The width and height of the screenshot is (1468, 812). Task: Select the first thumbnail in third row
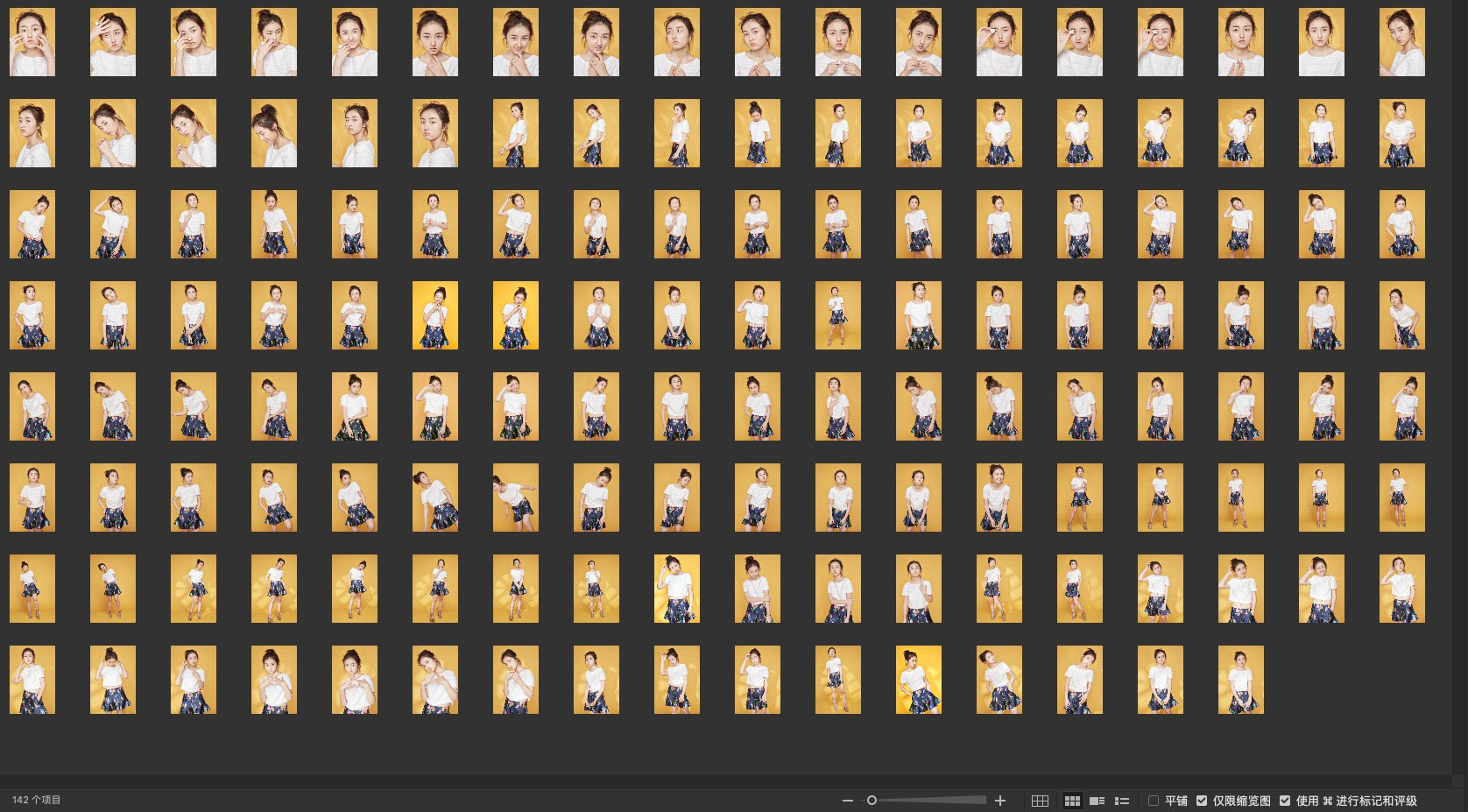pyautogui.click(x=32, y=224)
